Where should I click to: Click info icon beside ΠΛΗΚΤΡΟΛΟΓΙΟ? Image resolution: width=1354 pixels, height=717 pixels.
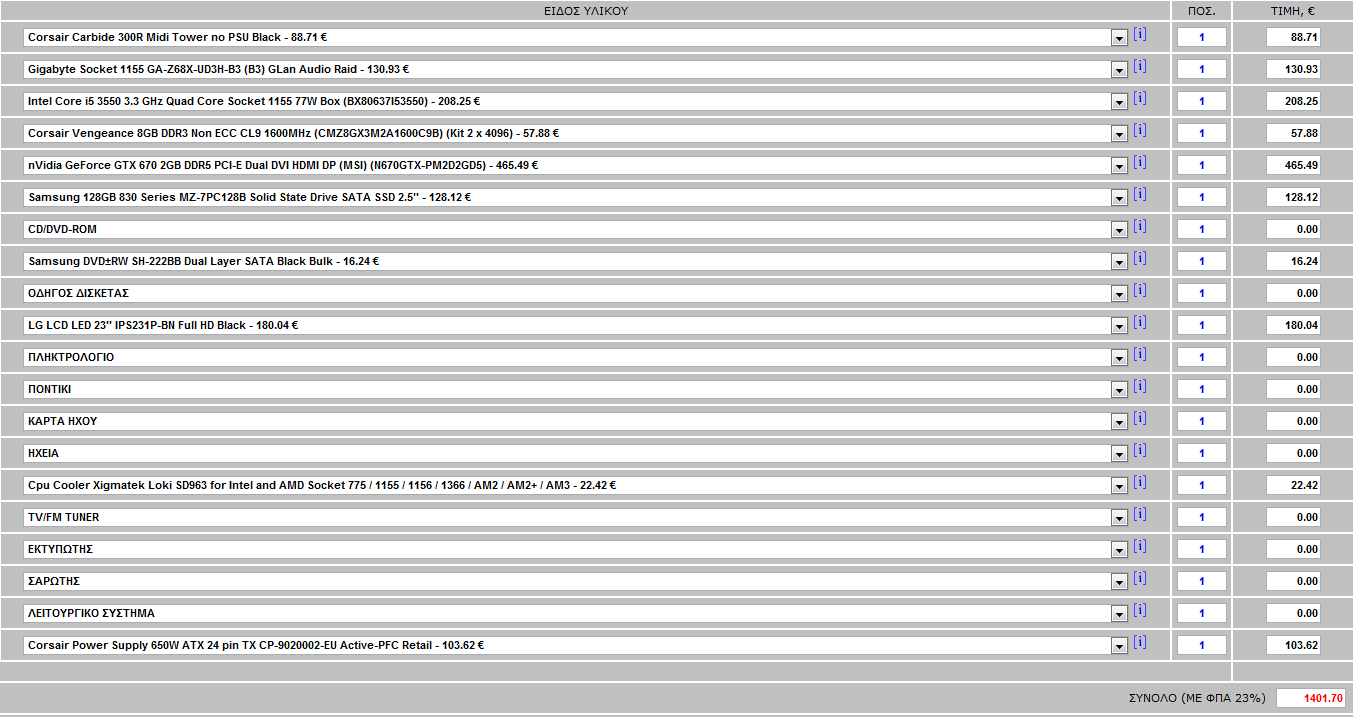pyautogui.click(x=1140, y=355)
